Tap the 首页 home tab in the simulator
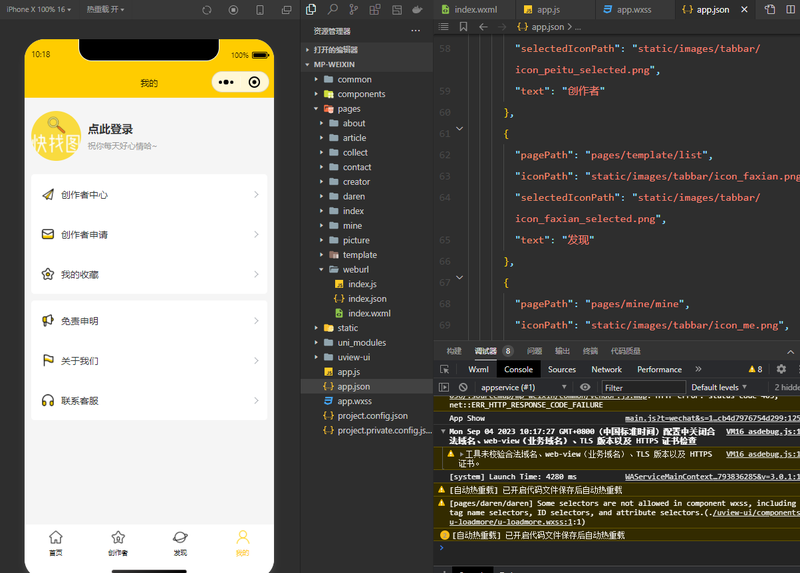Viewport: 800px width, 573px height. [56, 543]
